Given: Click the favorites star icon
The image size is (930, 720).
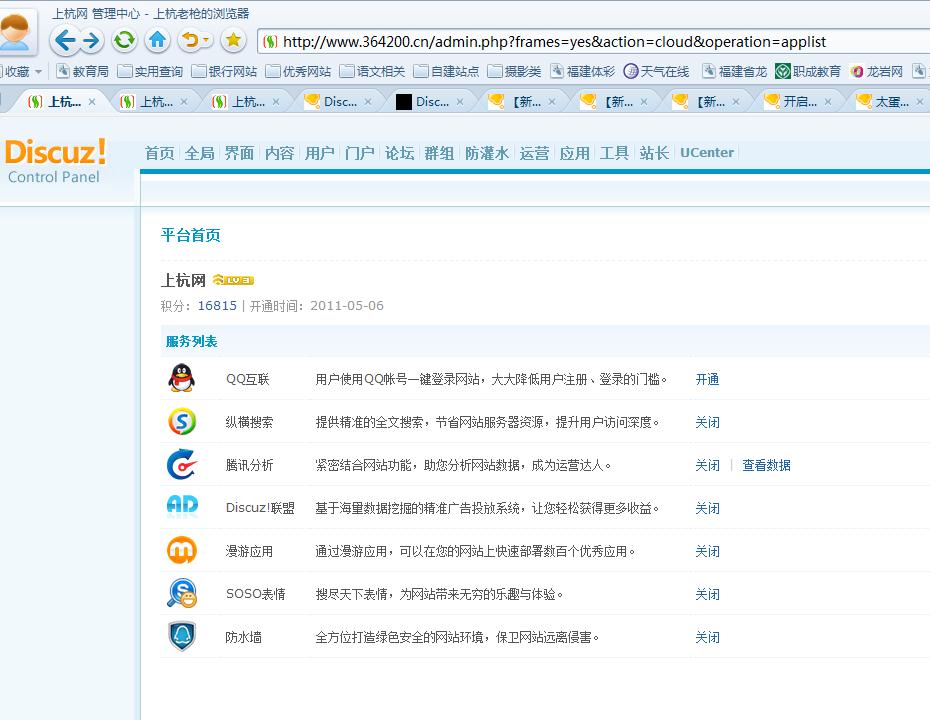Looking at the screenshot, I should tap(233, 40).
